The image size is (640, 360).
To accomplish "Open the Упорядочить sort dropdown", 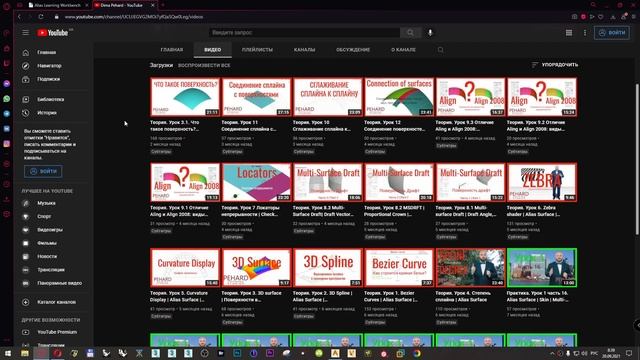I will pos(555,64).
